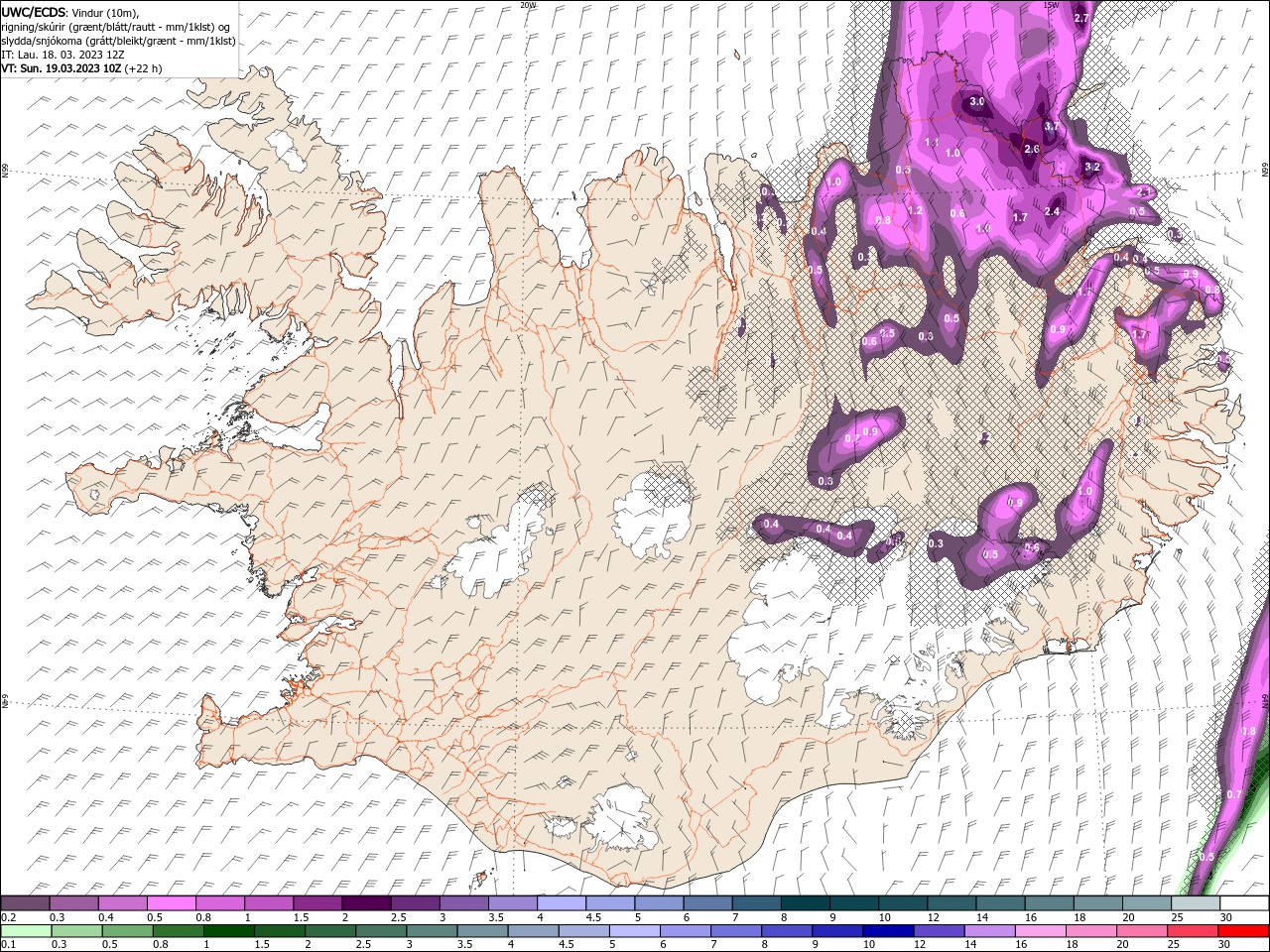Click the '2.1' precipitation value on the map
Image resolution: width=1270 pixels, height=952 pixels.
point(1144,191)
